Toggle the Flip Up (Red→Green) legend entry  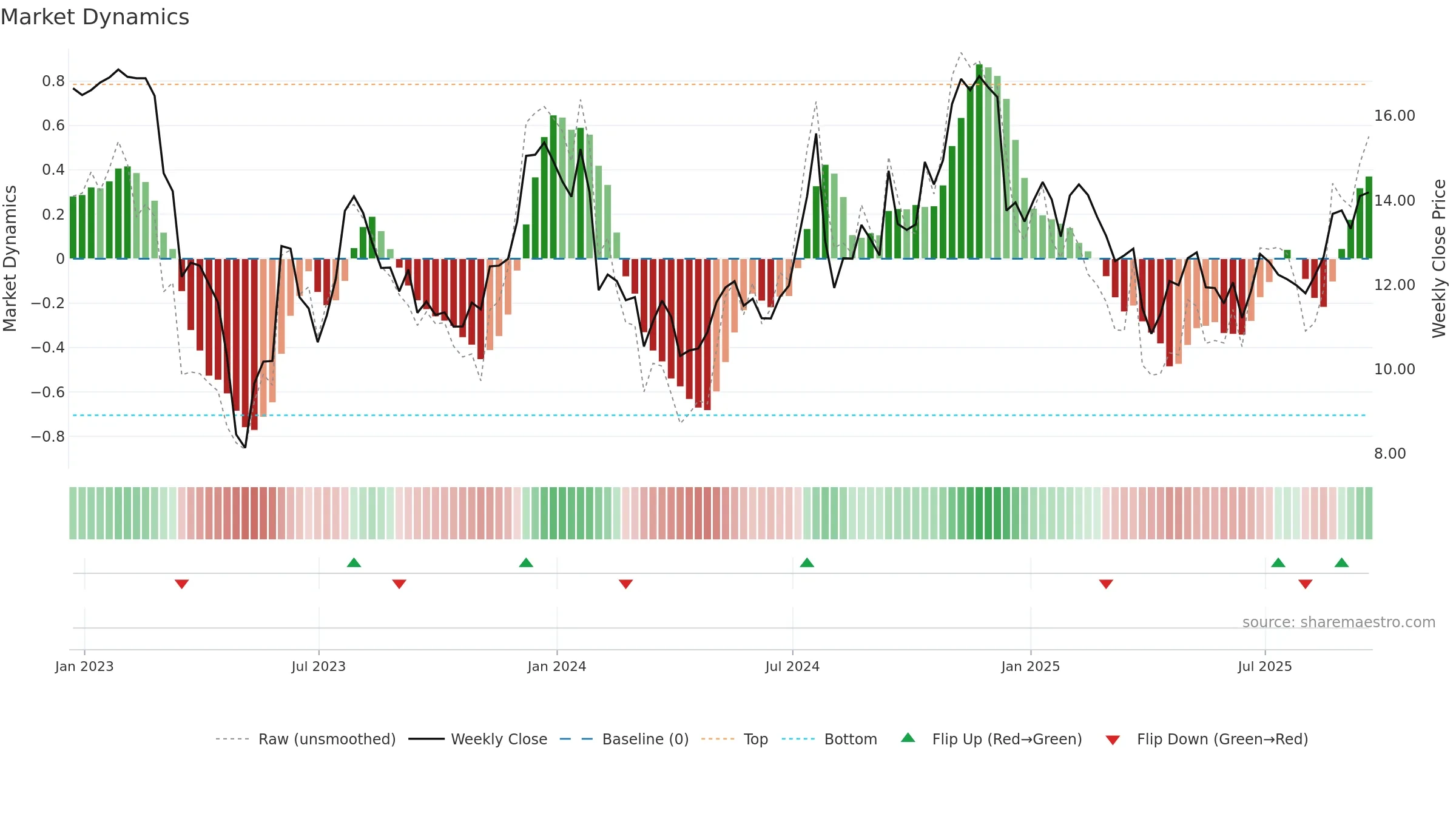click(x=991, y=739)
